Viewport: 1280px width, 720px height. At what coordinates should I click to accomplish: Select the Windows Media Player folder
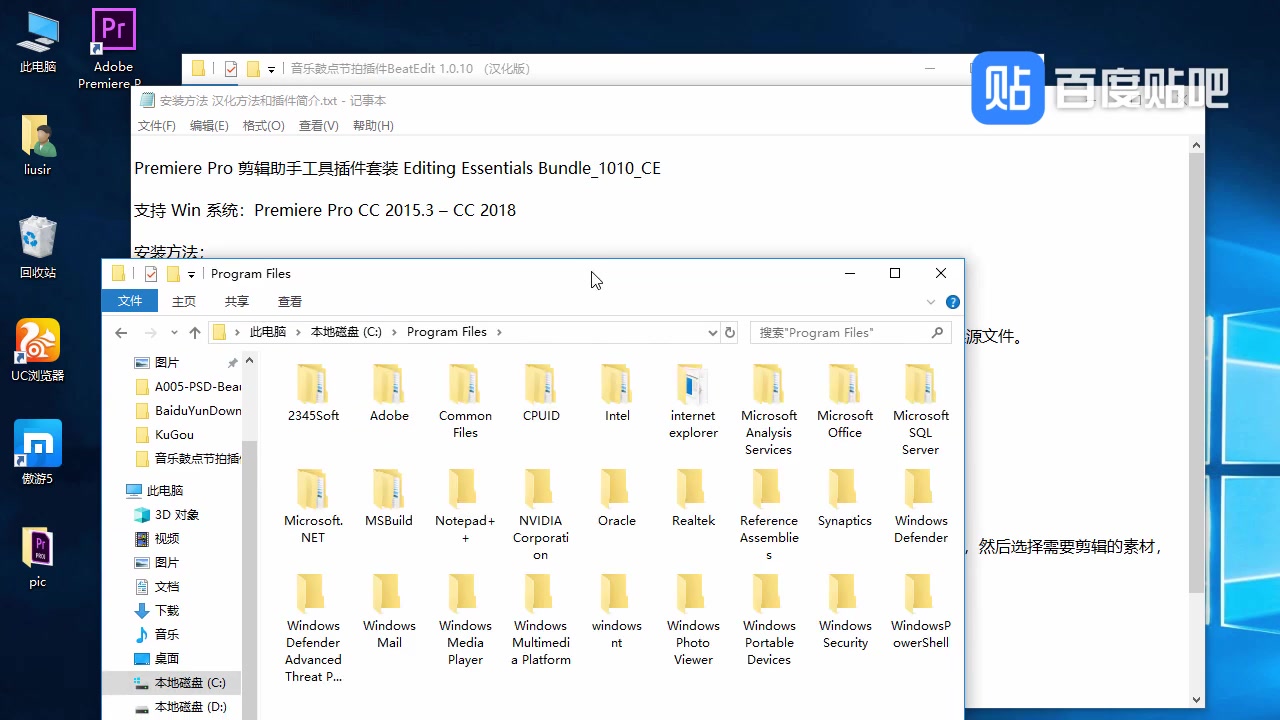coord(465,620)
